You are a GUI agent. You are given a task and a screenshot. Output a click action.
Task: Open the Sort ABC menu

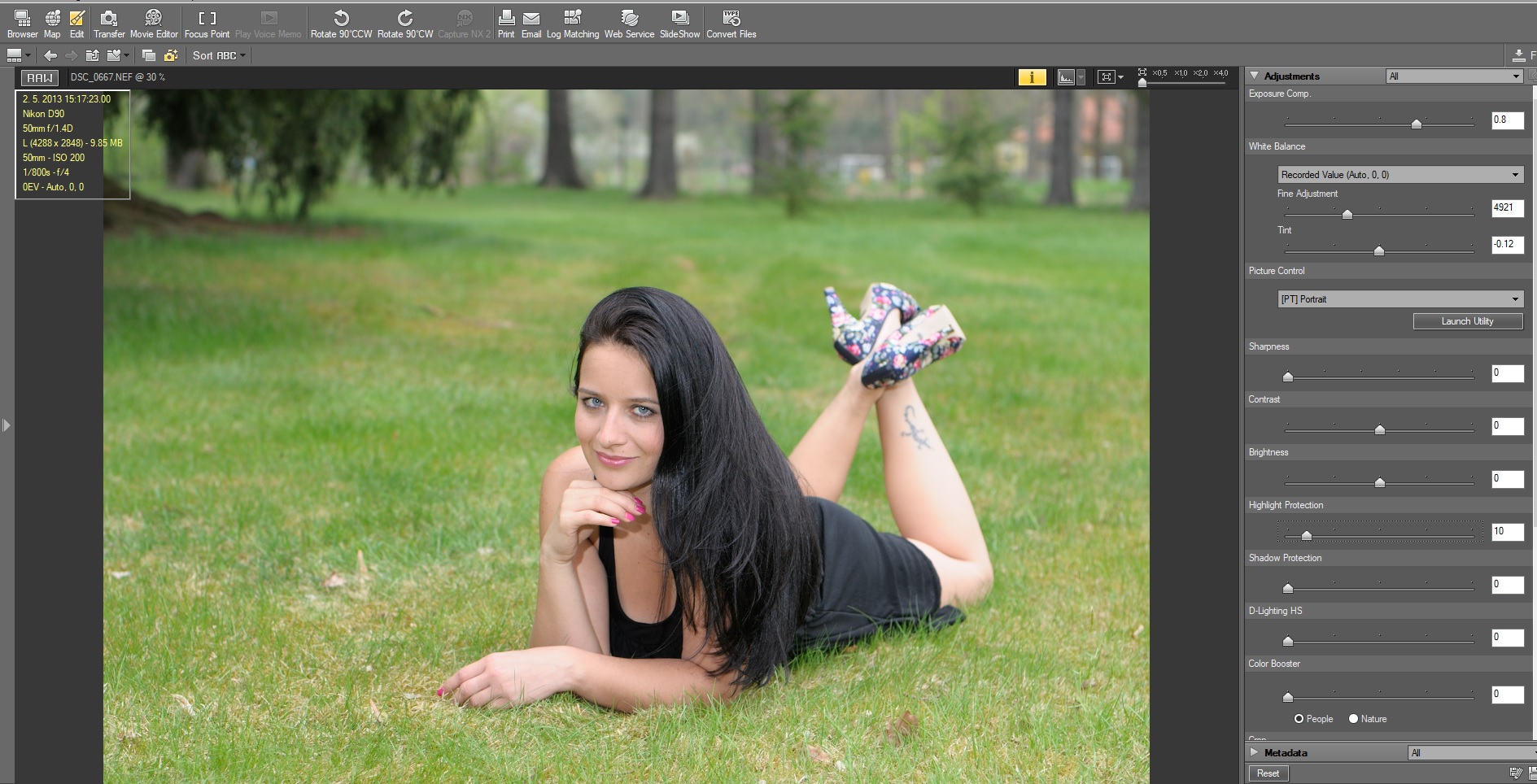click(x=218, y=55)
